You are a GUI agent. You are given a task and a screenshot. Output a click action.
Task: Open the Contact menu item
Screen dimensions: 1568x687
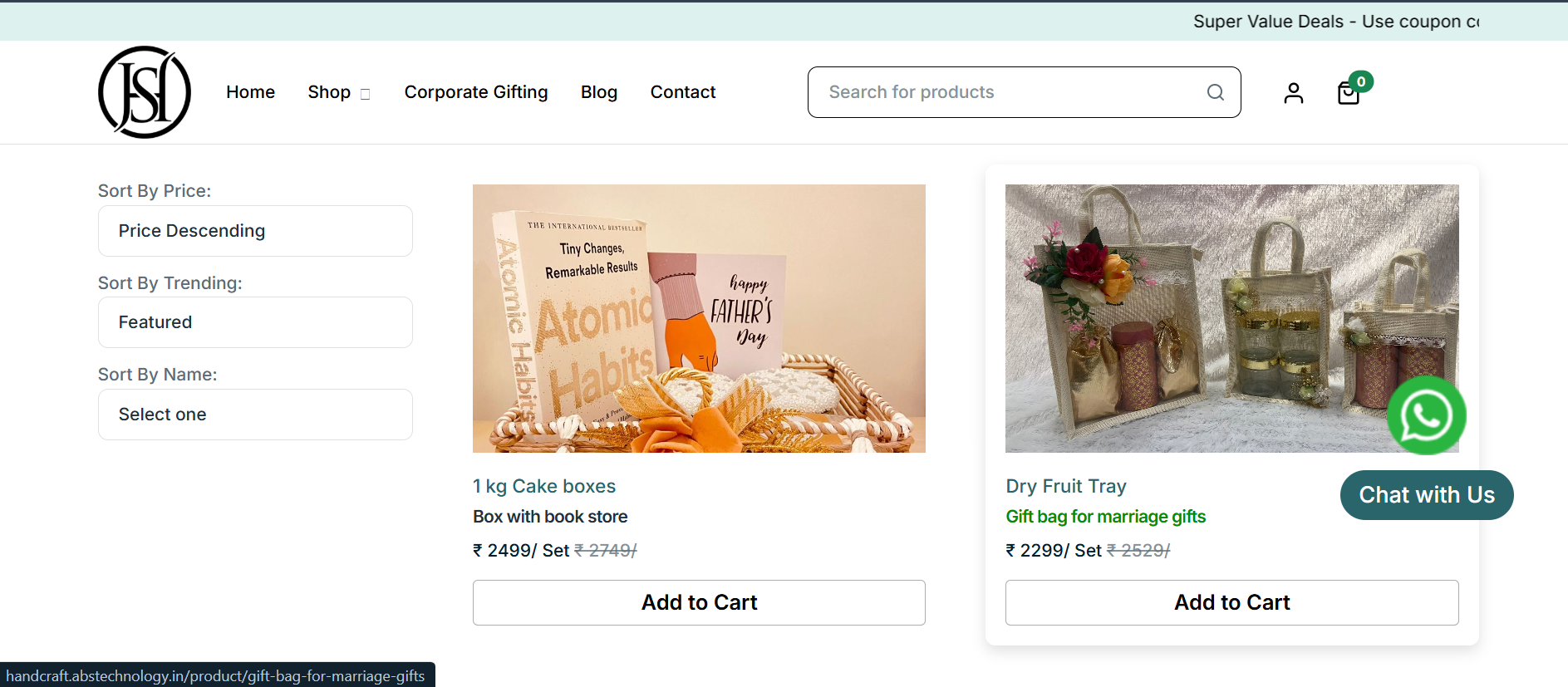[x=682, y=92]
